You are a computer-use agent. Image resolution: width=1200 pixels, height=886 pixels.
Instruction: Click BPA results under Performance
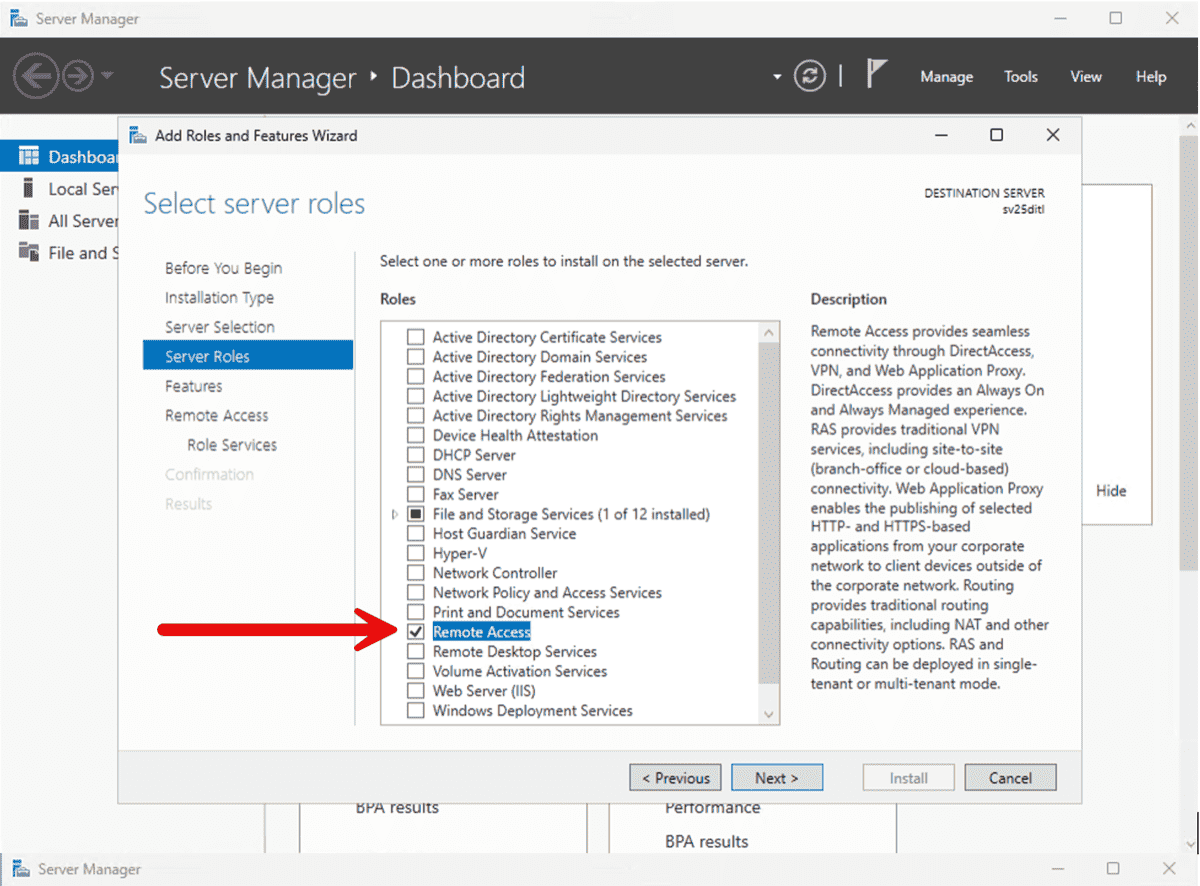point(706,842)
